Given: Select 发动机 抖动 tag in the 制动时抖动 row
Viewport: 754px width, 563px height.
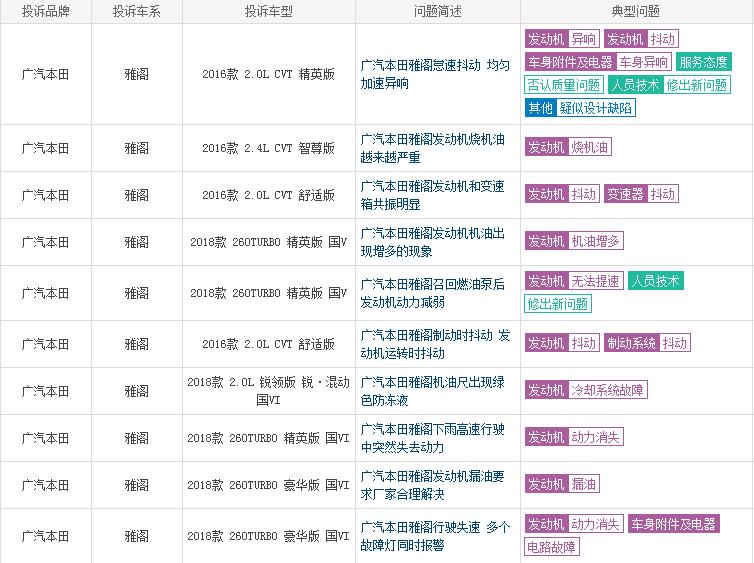Looking at the screenshot, I should coord(562,343).
